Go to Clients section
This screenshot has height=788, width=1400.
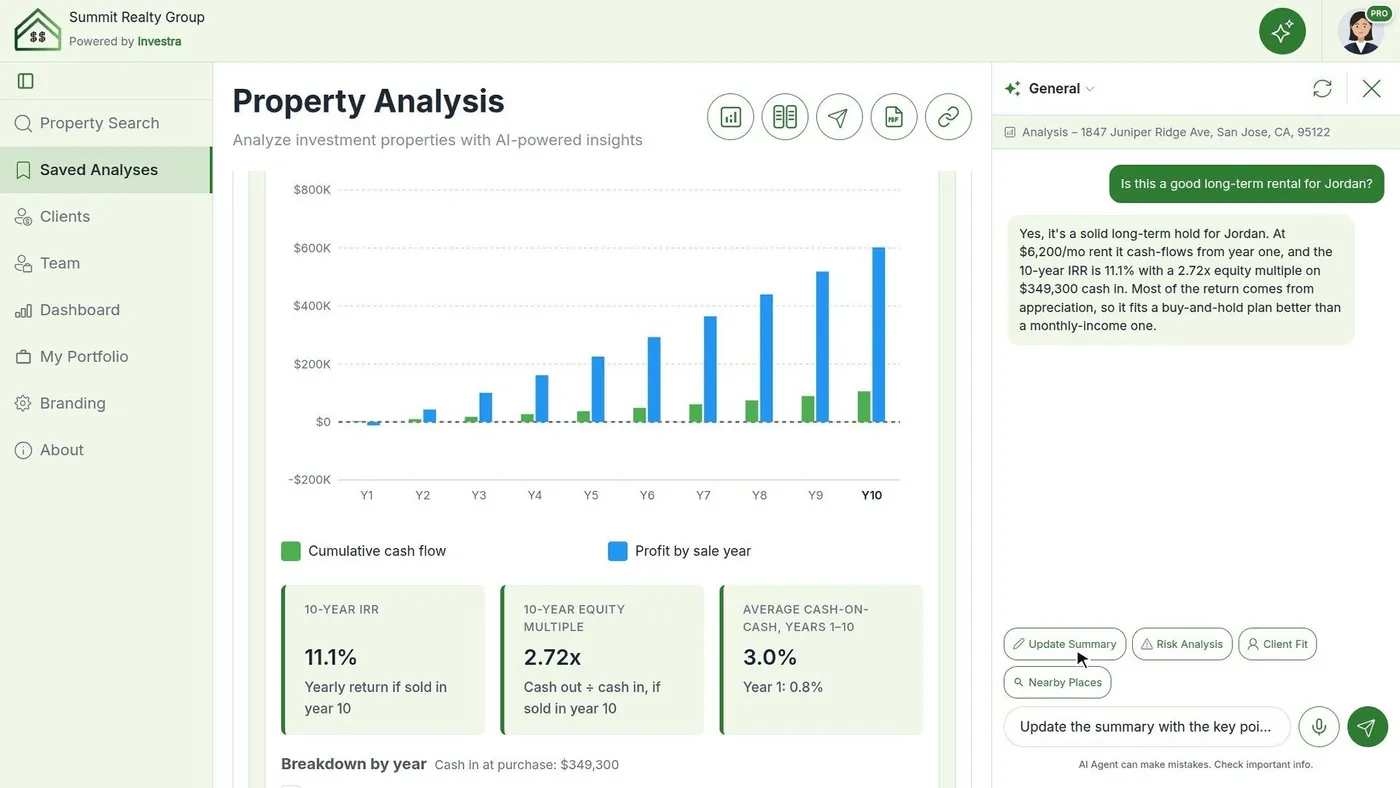[x=106, y=217]
